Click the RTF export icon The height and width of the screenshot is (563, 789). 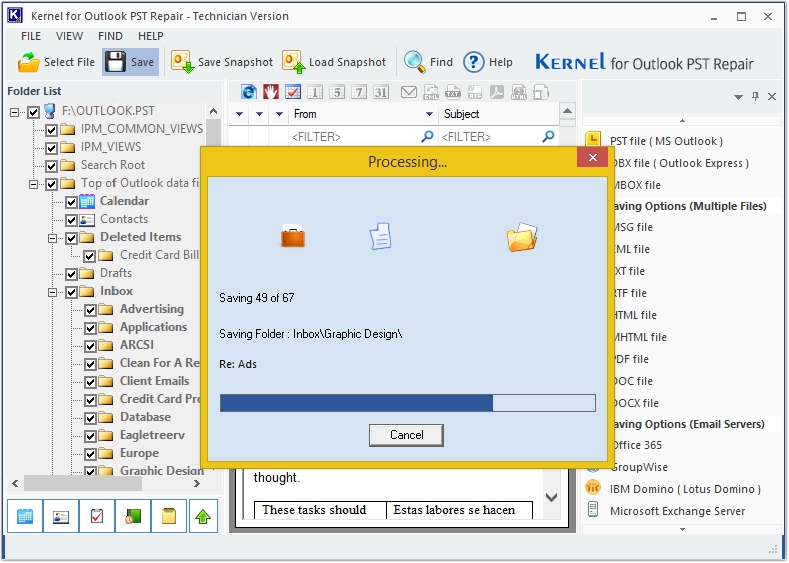click(x=475, y=92)
